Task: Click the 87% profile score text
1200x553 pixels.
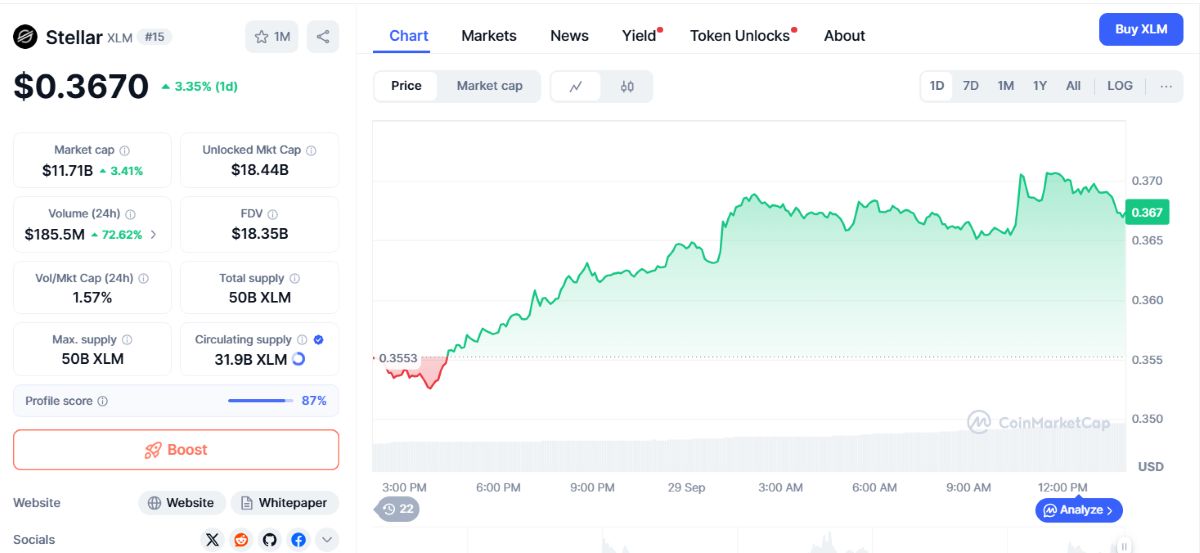Action: click(x=314, y=401)
